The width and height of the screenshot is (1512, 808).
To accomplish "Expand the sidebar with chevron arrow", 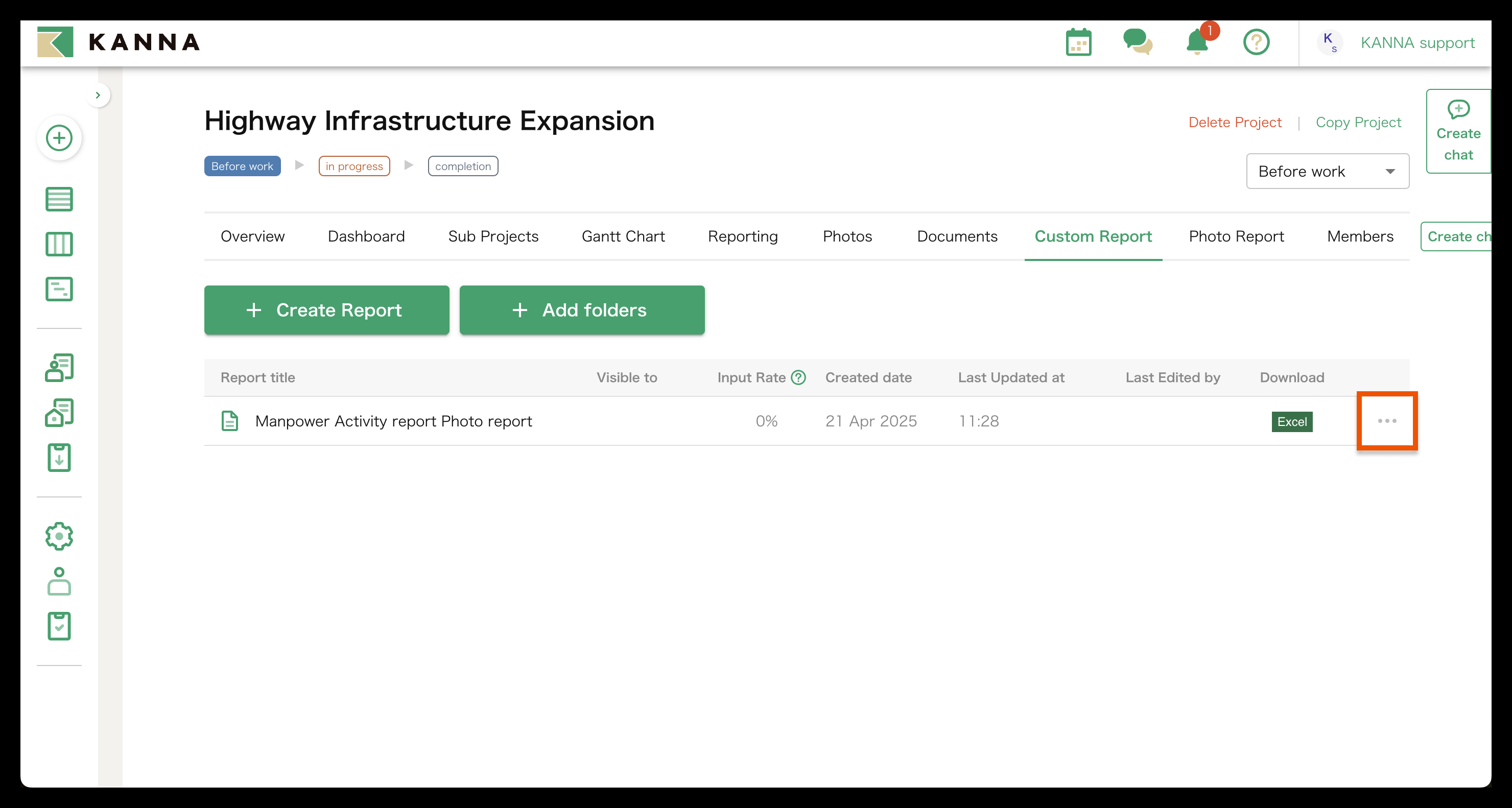I will click(x=98, y=95).
